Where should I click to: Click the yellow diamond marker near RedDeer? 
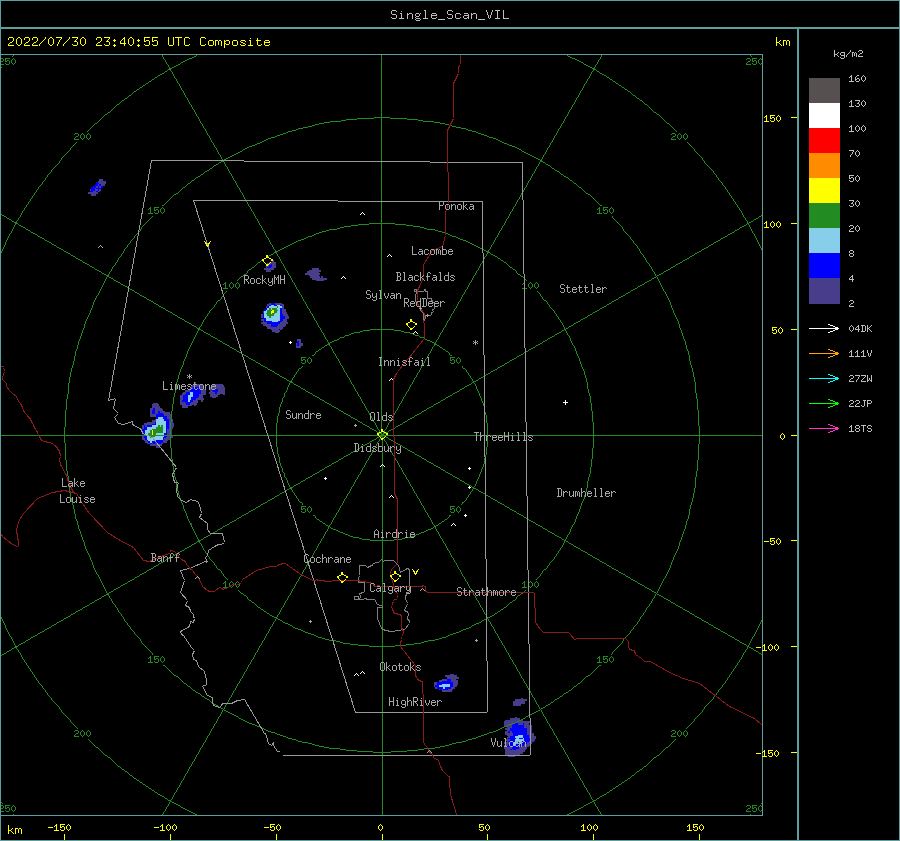(x=411, y=324)
